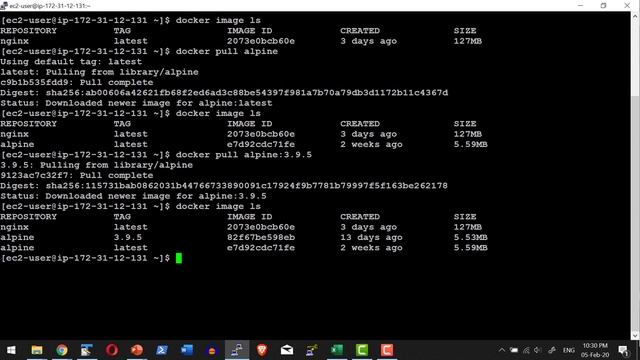The height and width of the screenshot is (360, 640).
Task: Open the Action Center notifications icon
Action: [x=623, y=350]
